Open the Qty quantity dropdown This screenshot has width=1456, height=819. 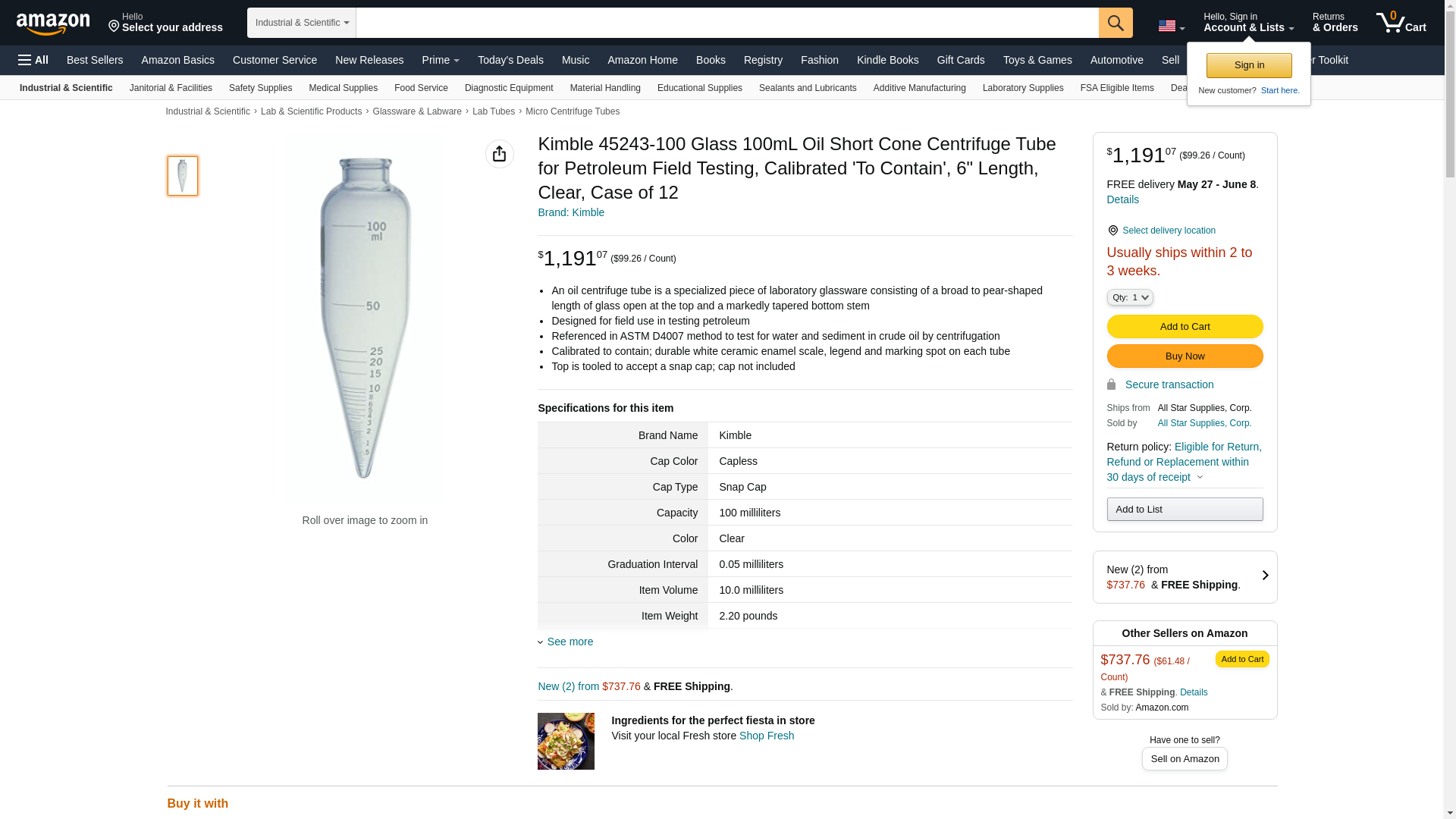pyautogui.click(x=1129, y=297)
